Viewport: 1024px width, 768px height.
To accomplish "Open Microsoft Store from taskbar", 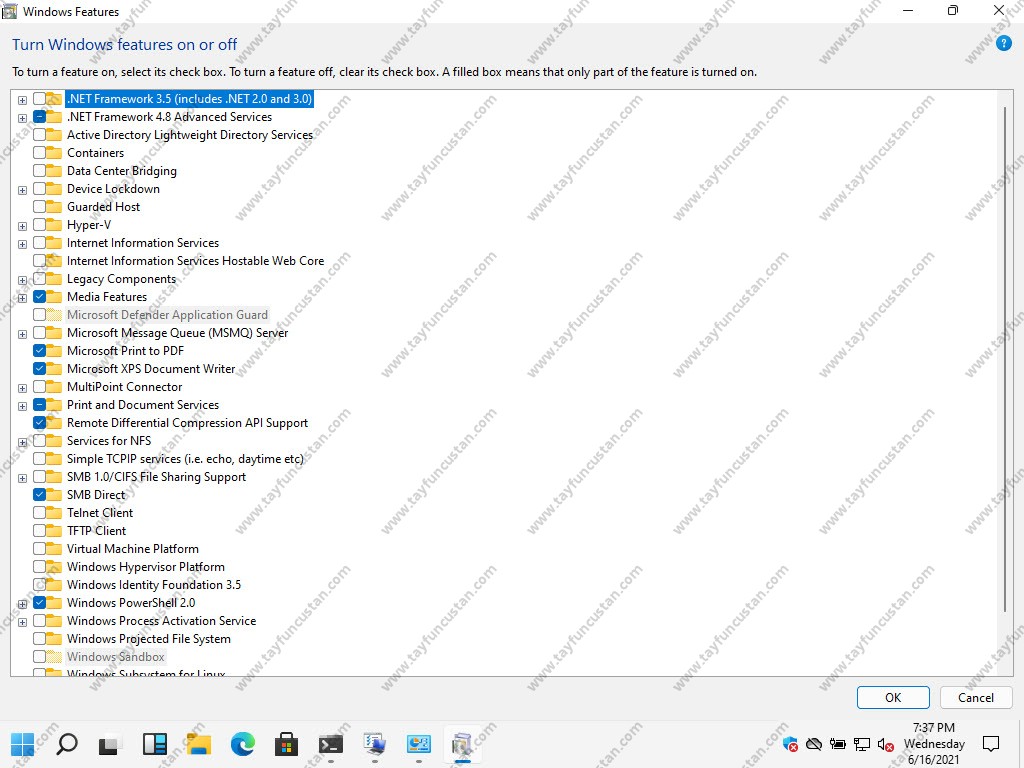I will coord(286,744).
